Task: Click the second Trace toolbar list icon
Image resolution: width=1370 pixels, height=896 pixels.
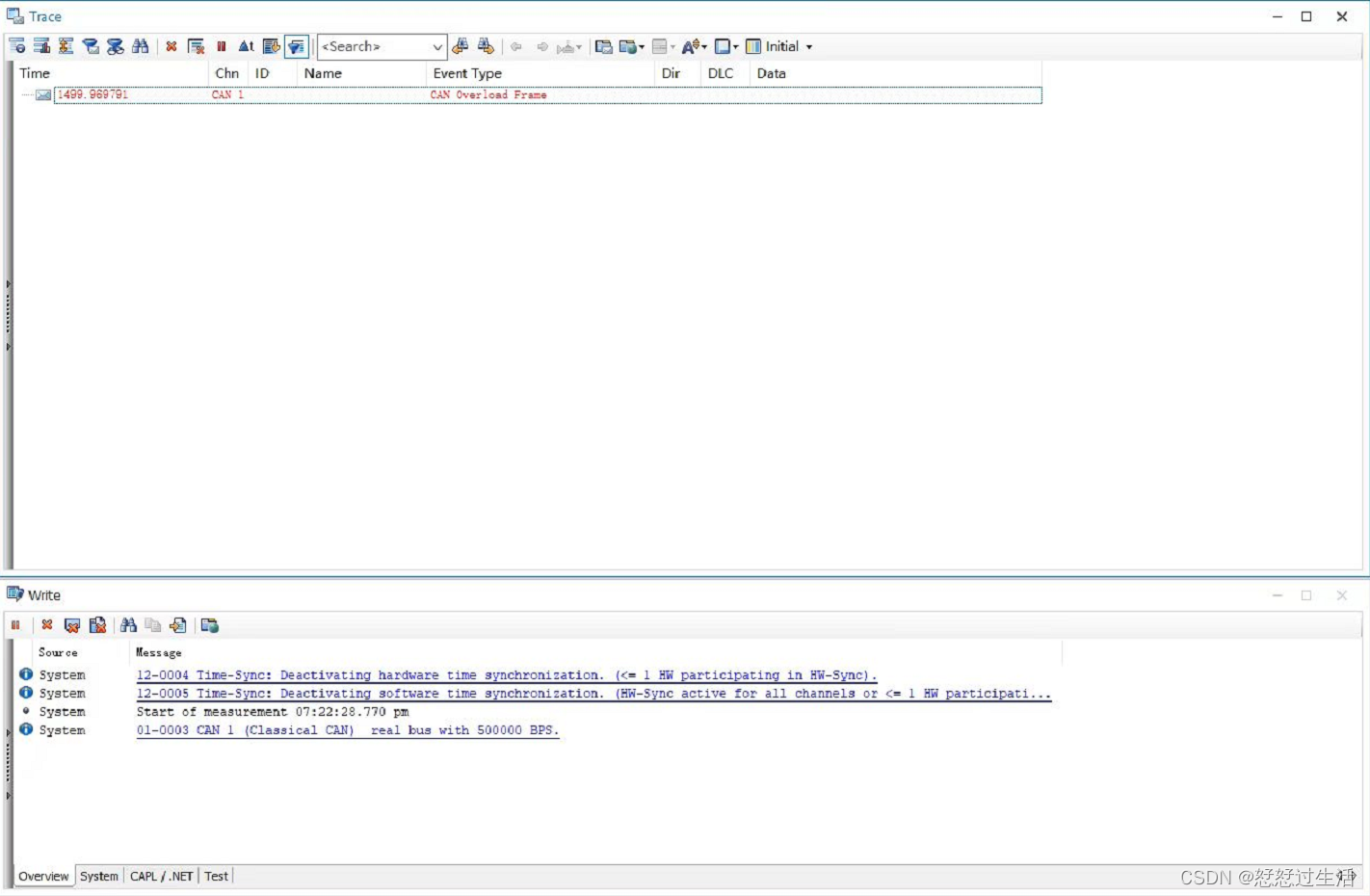Action: (x=41, y=46)
